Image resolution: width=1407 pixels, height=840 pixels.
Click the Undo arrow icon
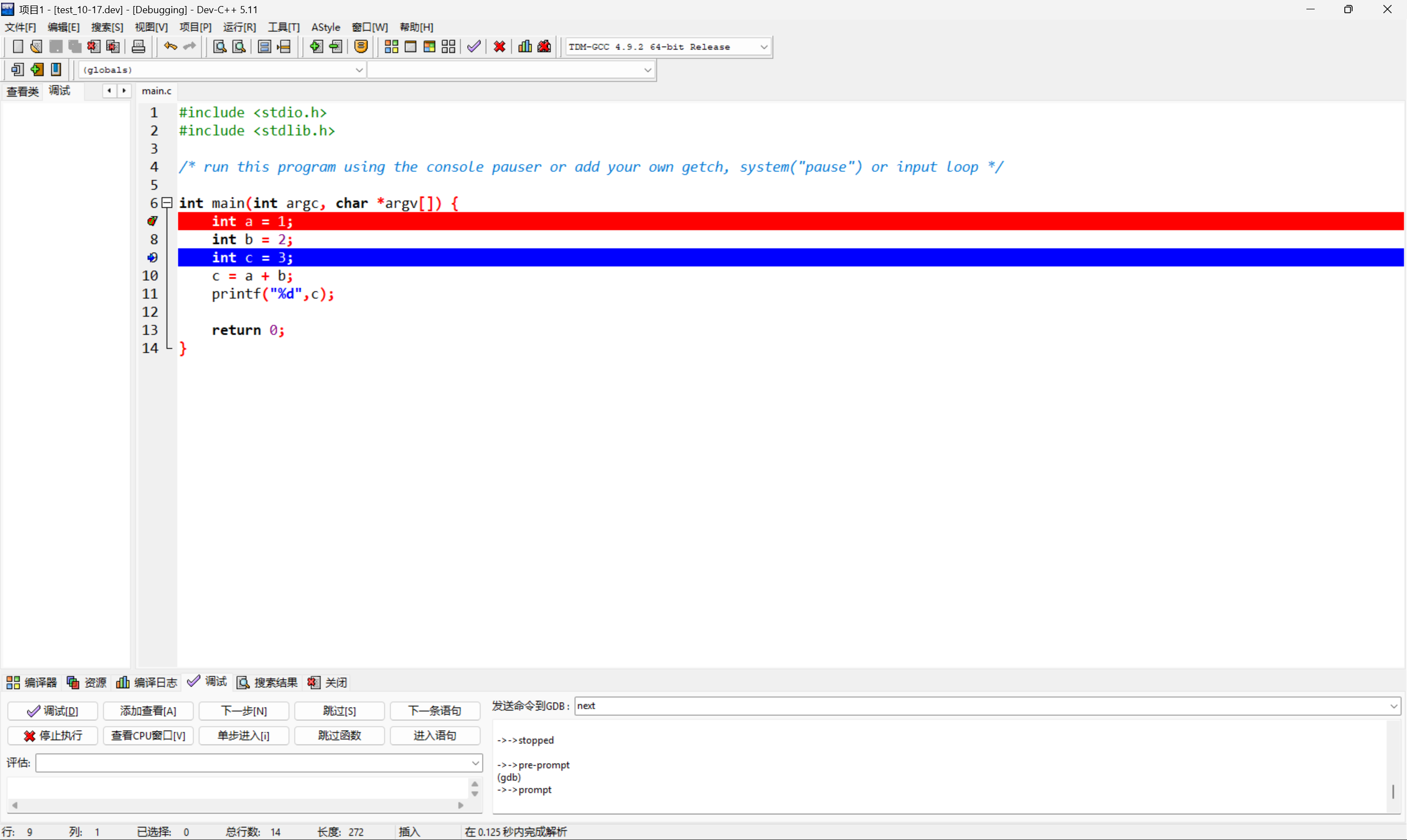pyautogui.click(x=170, y=46)
